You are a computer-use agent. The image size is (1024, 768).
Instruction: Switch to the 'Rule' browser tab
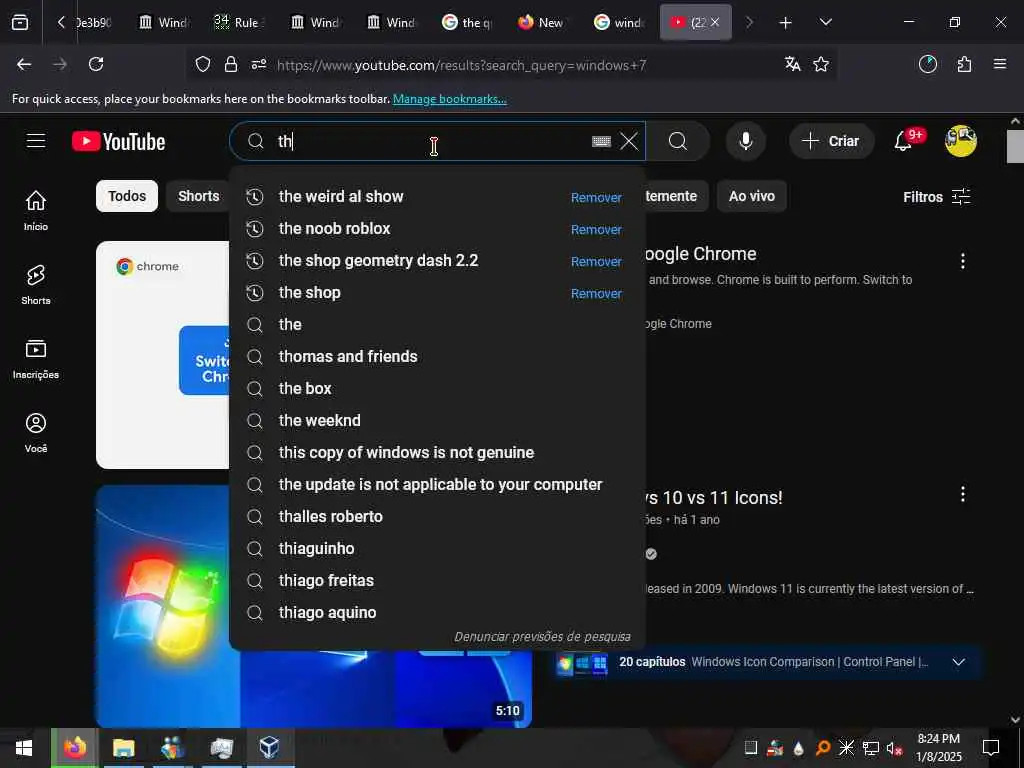[238, 23]
